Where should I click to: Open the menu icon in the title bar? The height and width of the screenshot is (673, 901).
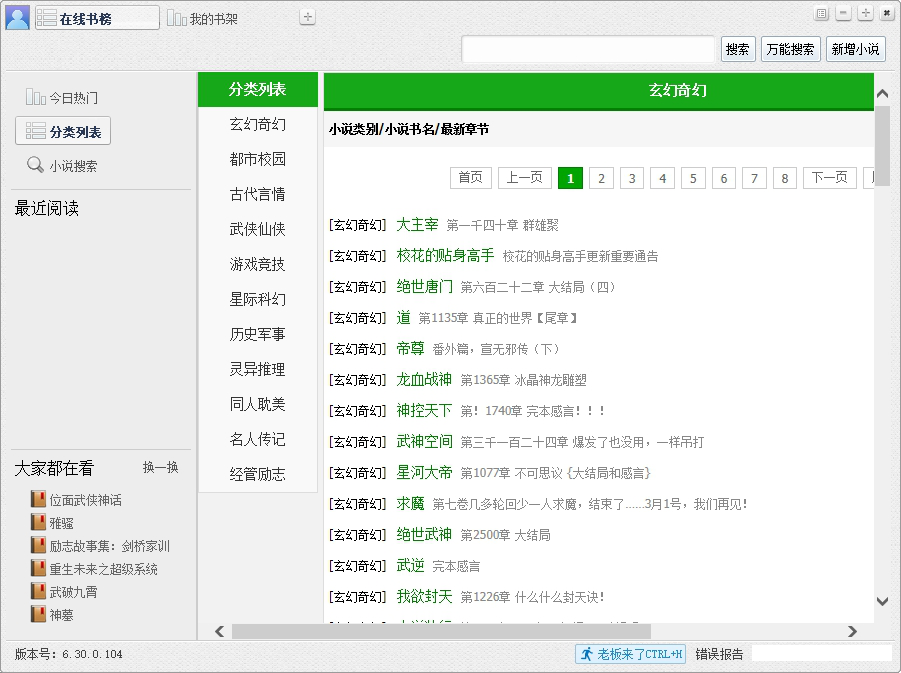(821, 14)
